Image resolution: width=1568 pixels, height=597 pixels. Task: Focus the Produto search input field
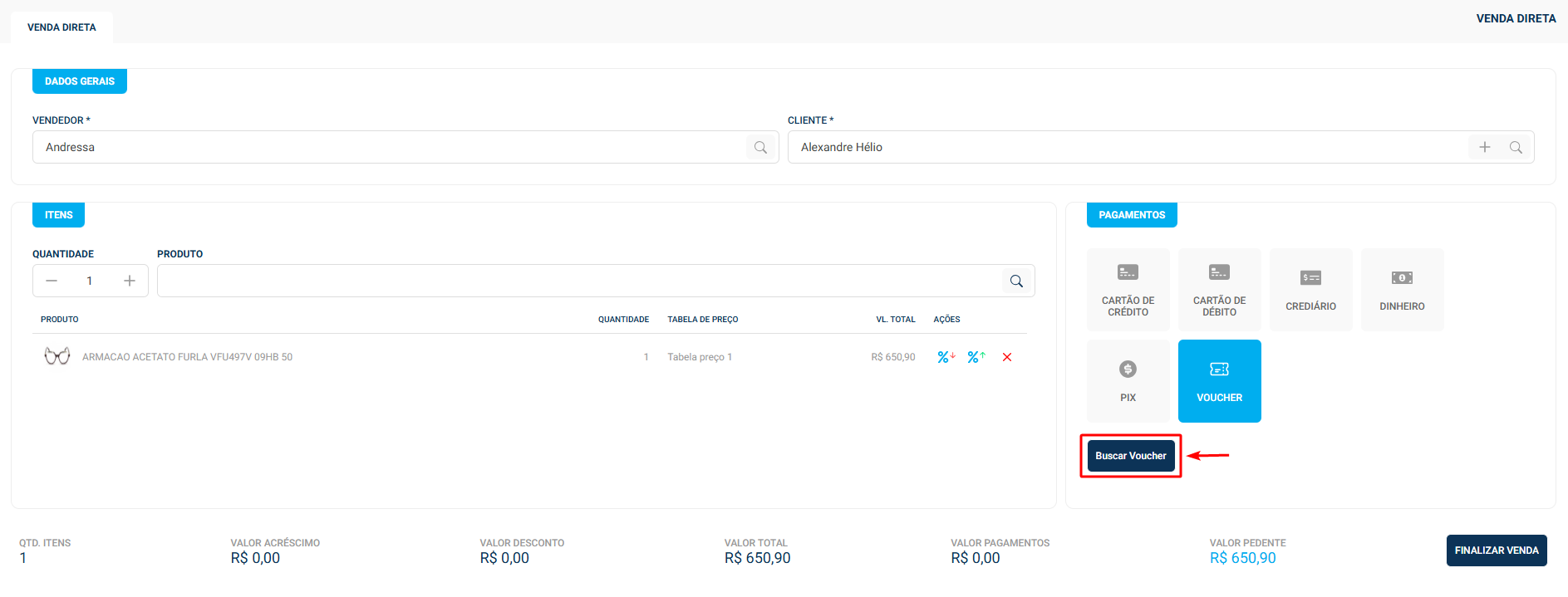(578, 281)
